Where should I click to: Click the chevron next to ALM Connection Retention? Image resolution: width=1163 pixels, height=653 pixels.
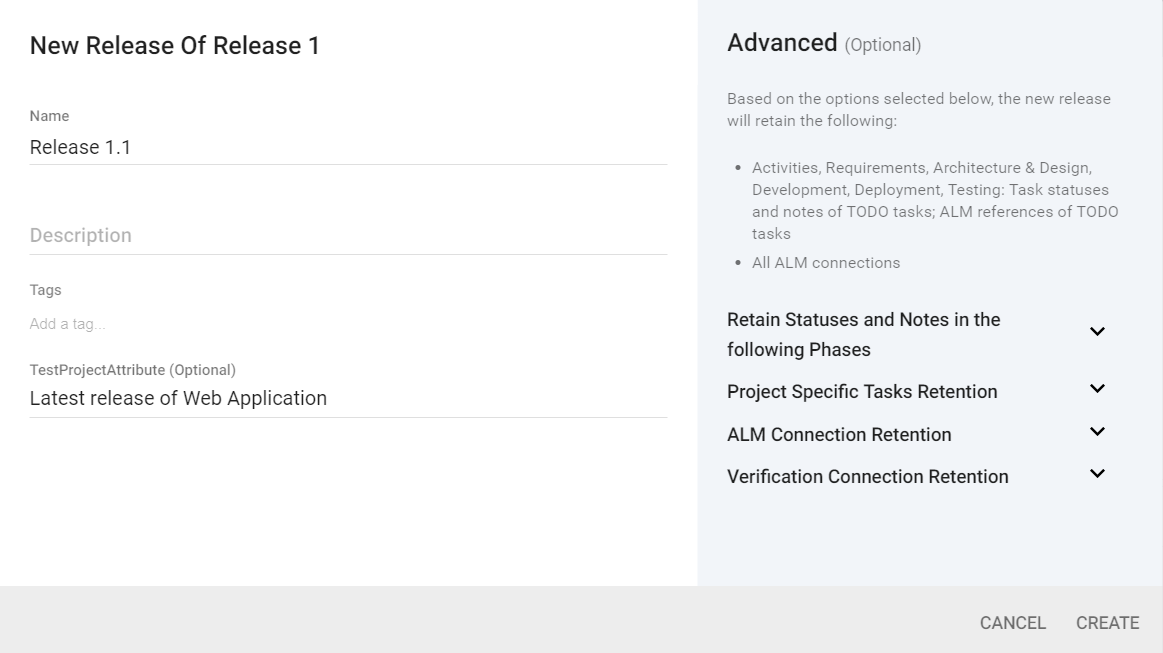tap(1097, 431)
